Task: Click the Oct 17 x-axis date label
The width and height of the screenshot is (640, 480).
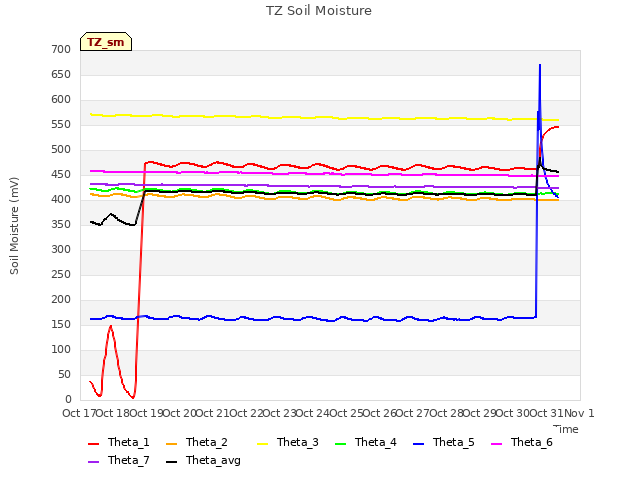Action: (x=79, y=413)
